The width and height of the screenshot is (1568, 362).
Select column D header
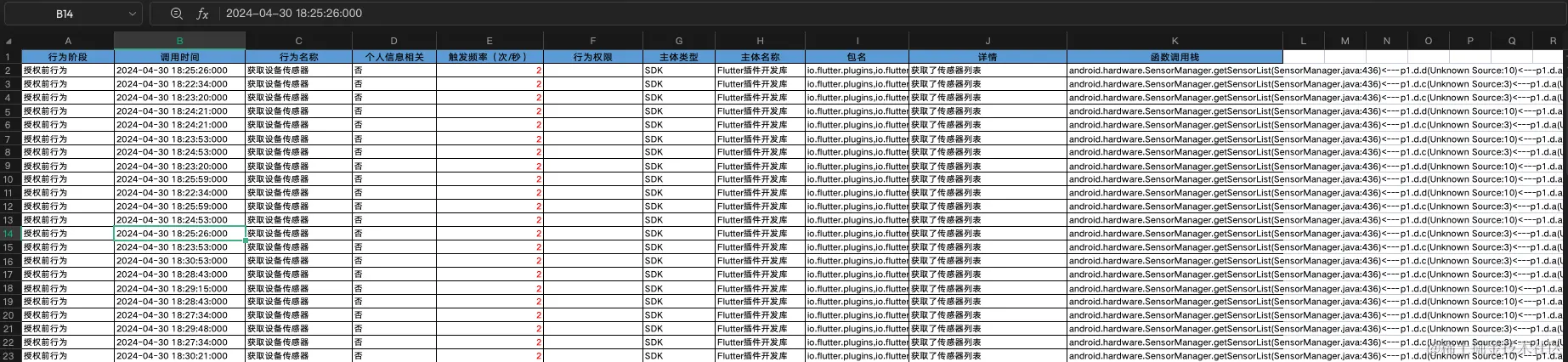(393, 41)
